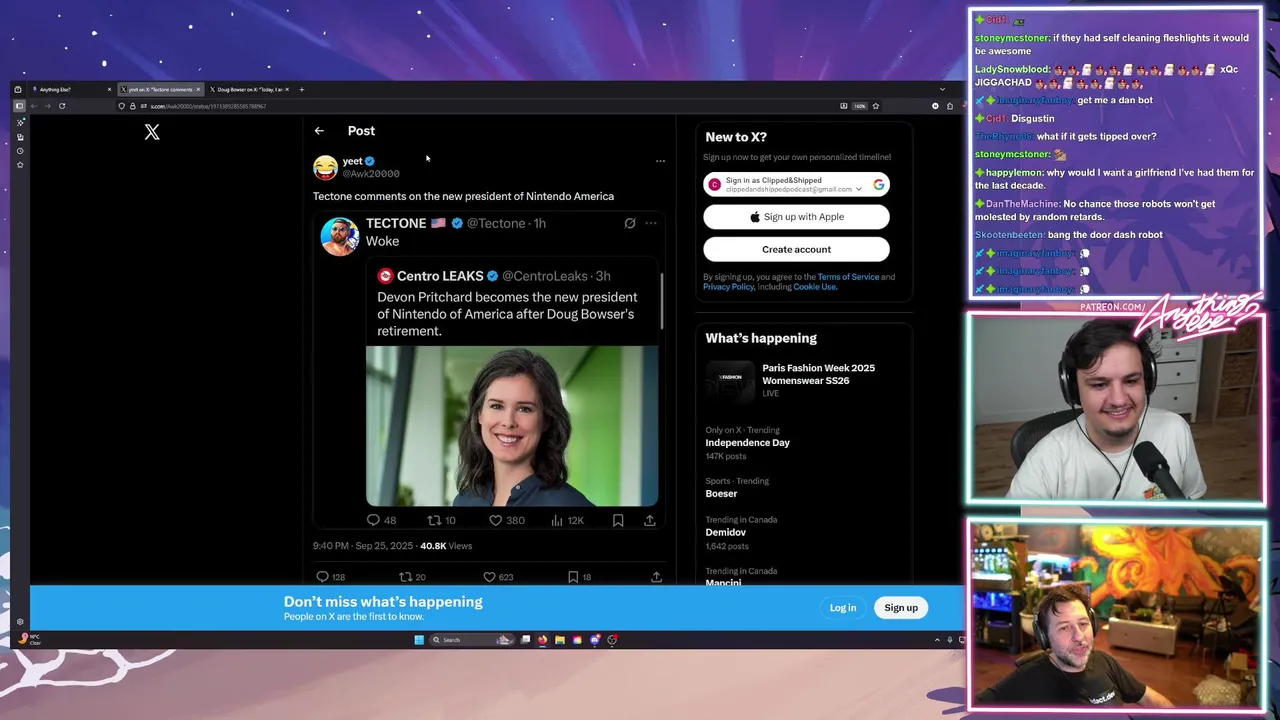
Task: Open the weather widget on the taskbar
Action: tap(28, 639)
